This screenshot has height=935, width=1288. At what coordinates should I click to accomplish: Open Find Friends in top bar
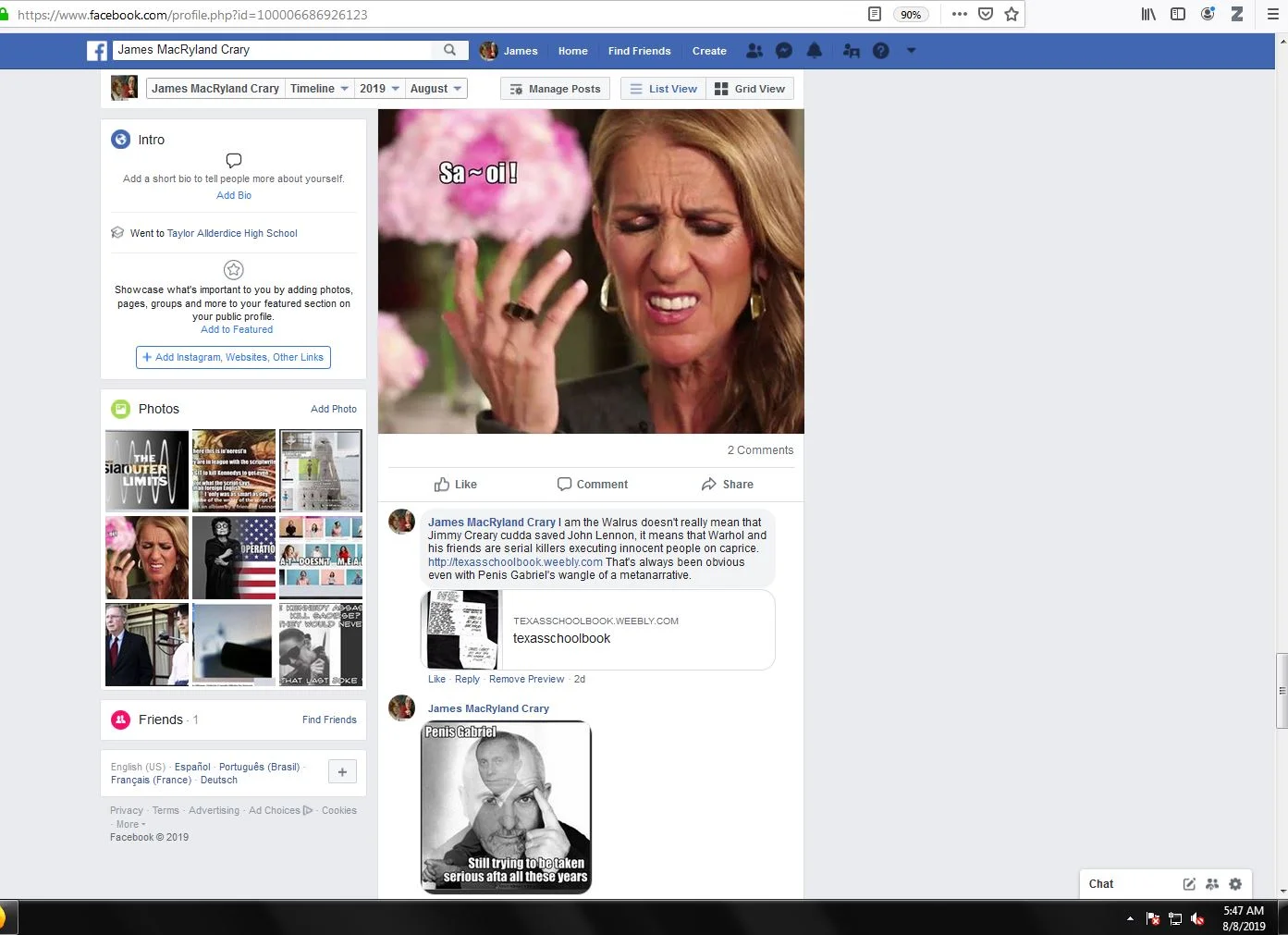[639, 51]
